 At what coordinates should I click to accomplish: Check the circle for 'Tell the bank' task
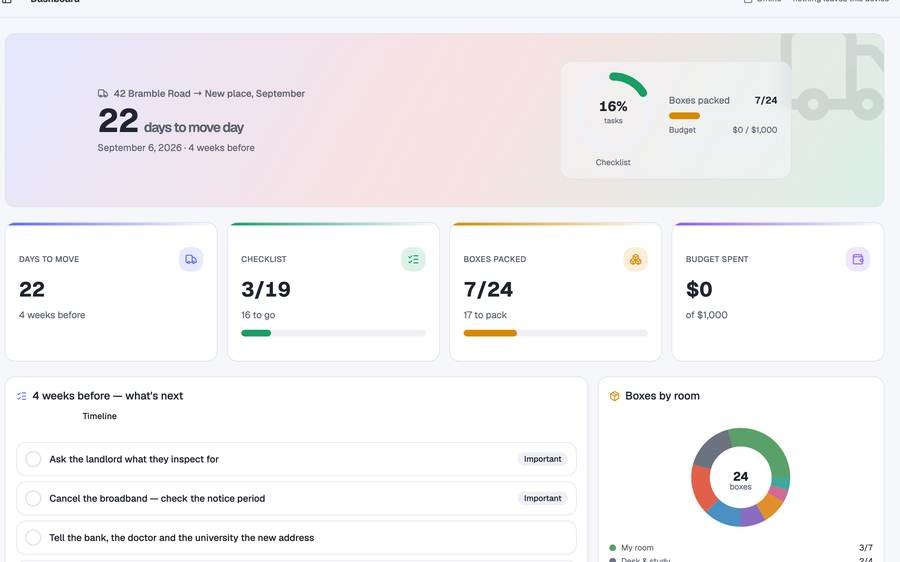click(x=33, y=538)
